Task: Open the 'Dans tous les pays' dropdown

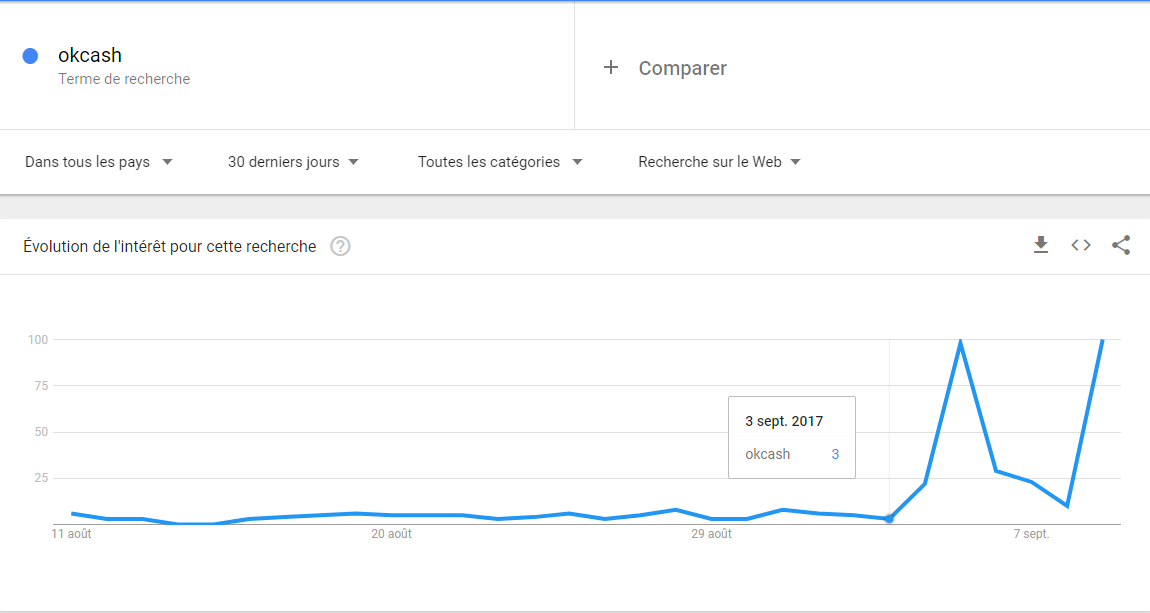Action: coord(99,162)
